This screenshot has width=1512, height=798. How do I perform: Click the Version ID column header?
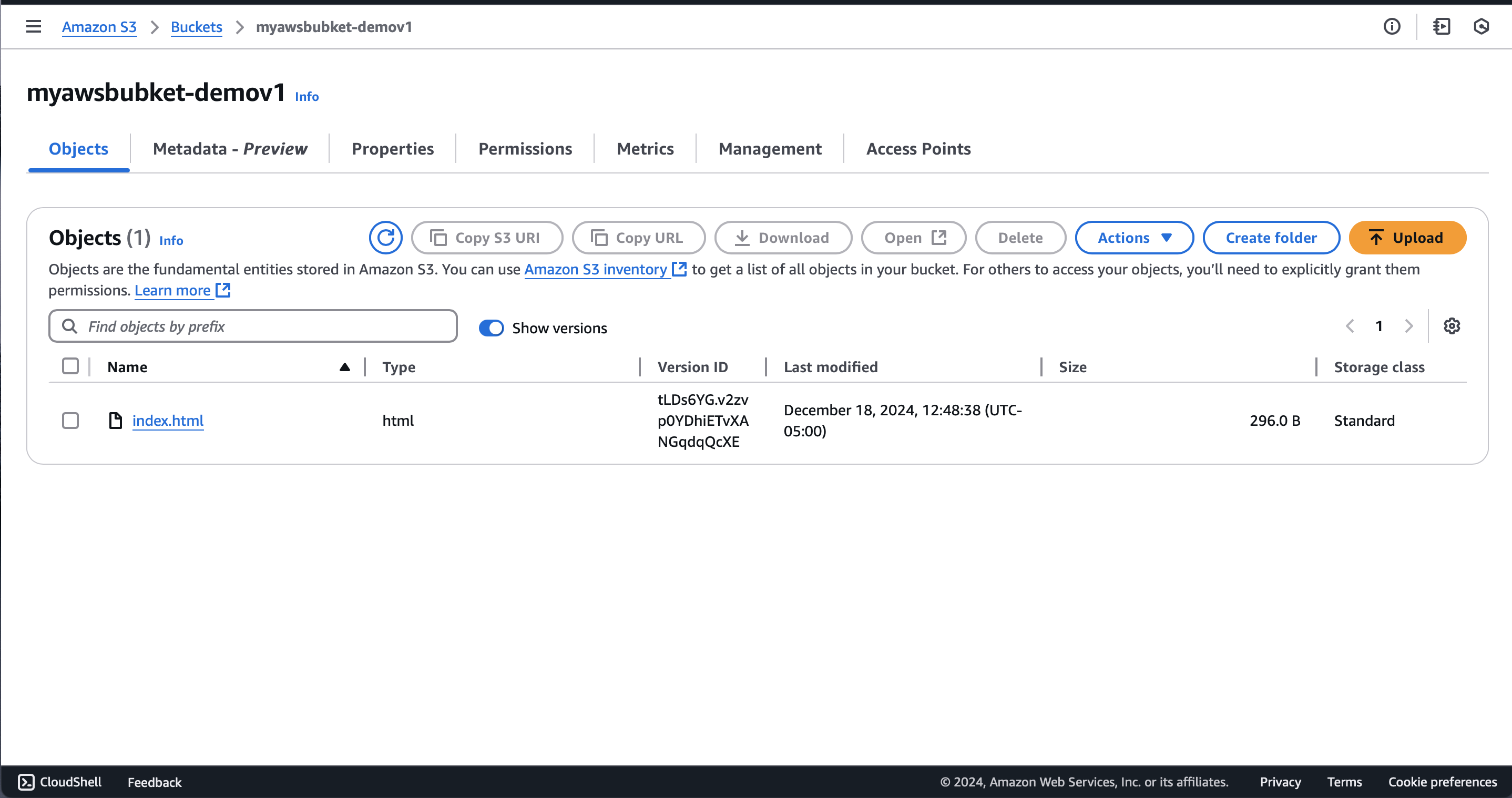coord(692,367)
